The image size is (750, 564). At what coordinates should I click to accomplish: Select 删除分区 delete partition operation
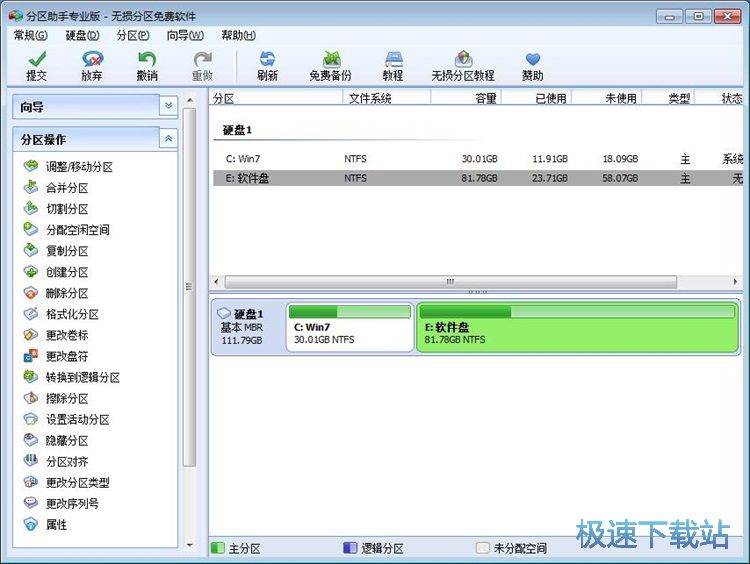[56, 293]
